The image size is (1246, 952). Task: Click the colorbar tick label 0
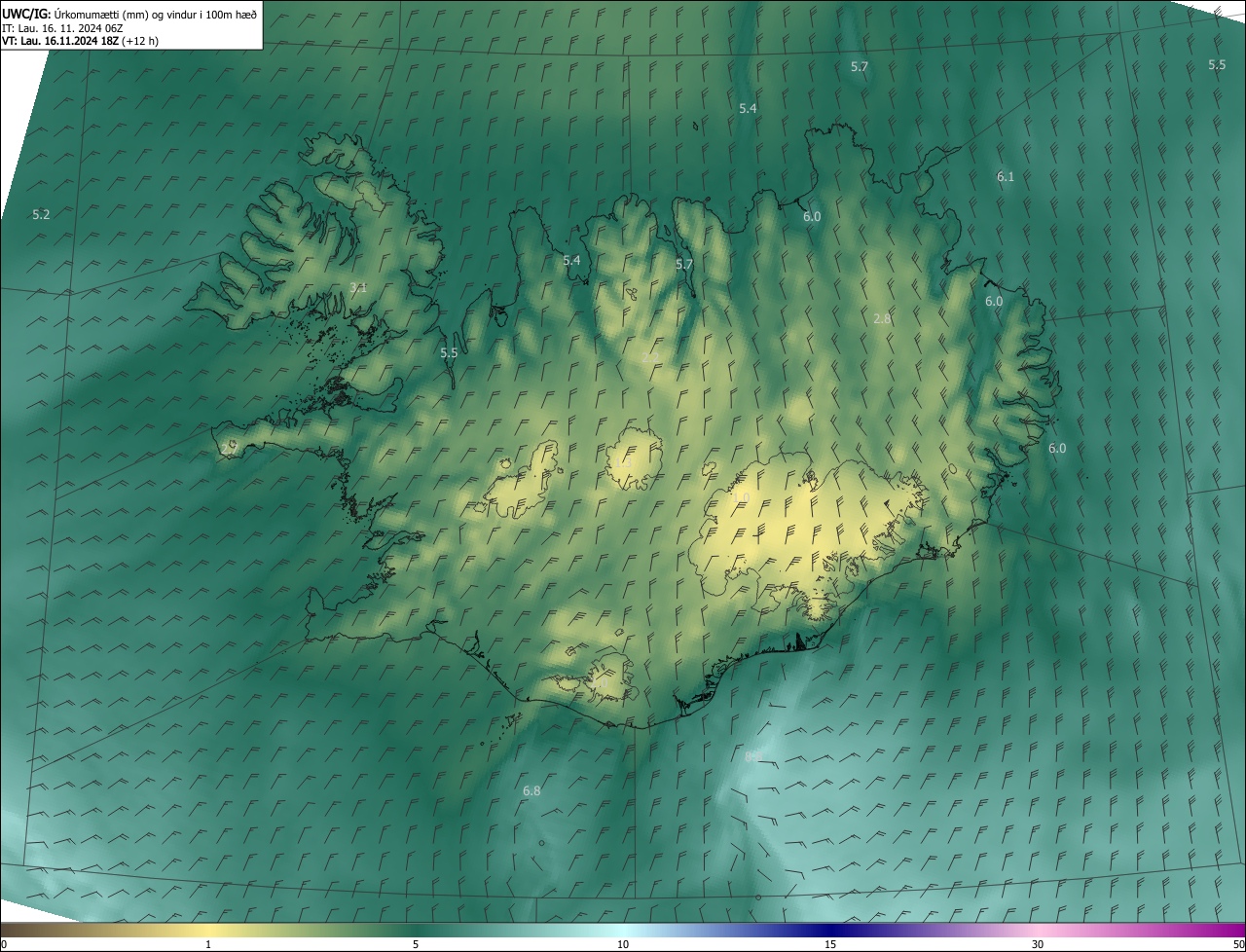click(3, 945)
